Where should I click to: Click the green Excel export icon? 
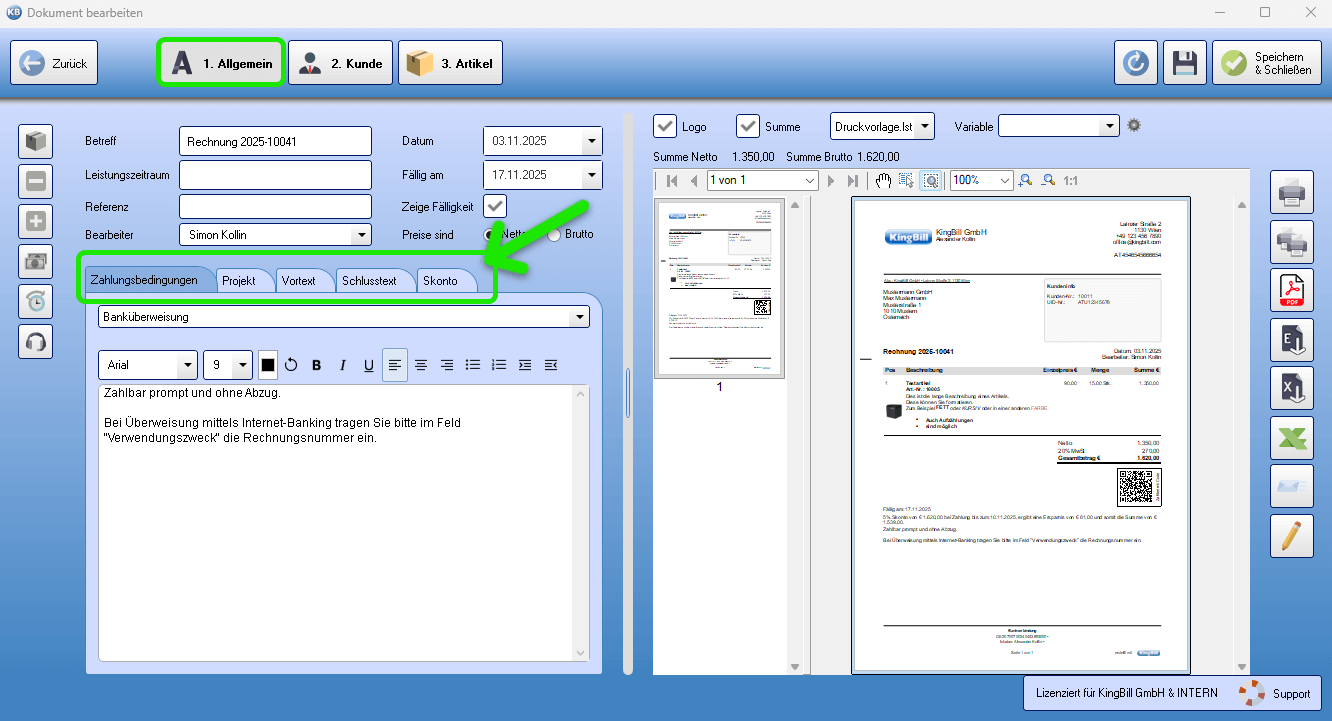(1291, 437)
